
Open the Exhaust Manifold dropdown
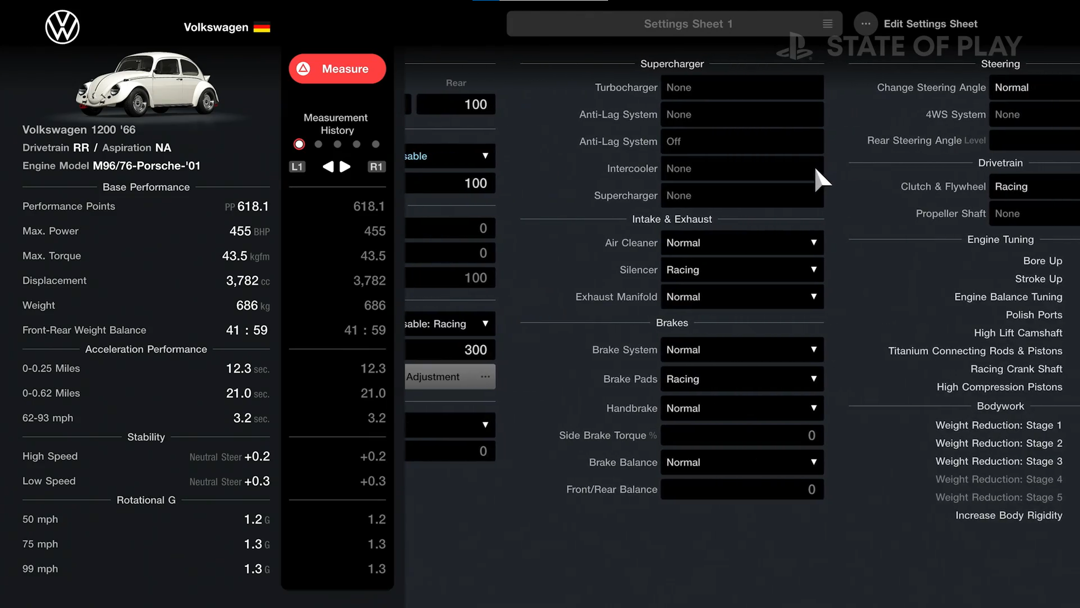742,297
